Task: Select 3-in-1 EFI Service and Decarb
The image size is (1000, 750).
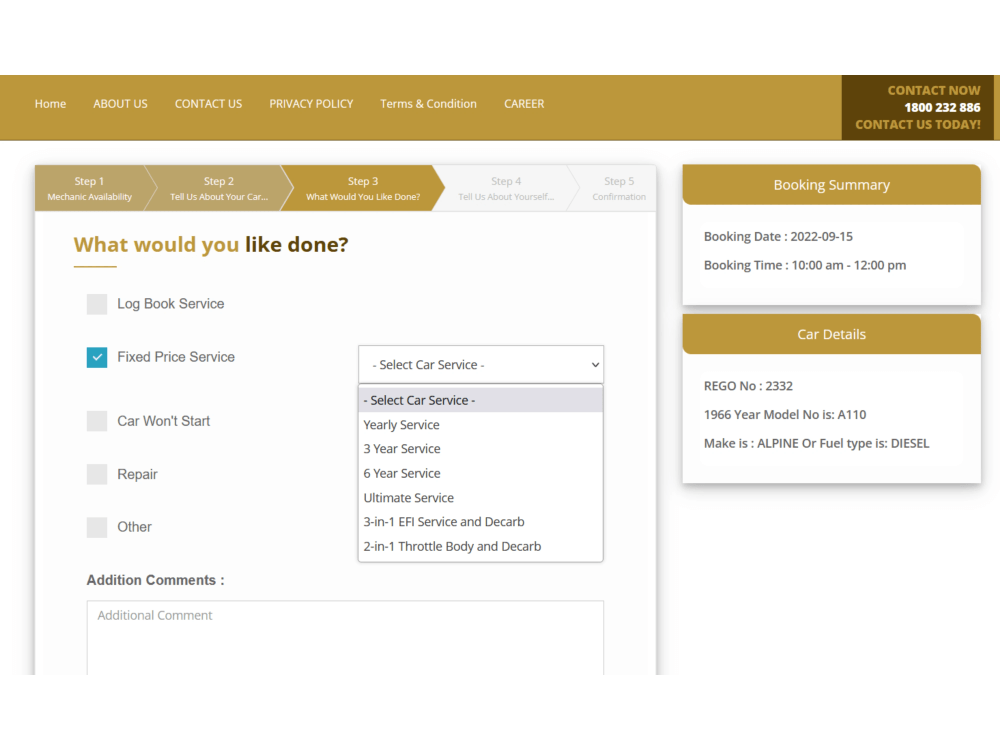Action: point(481,522)
